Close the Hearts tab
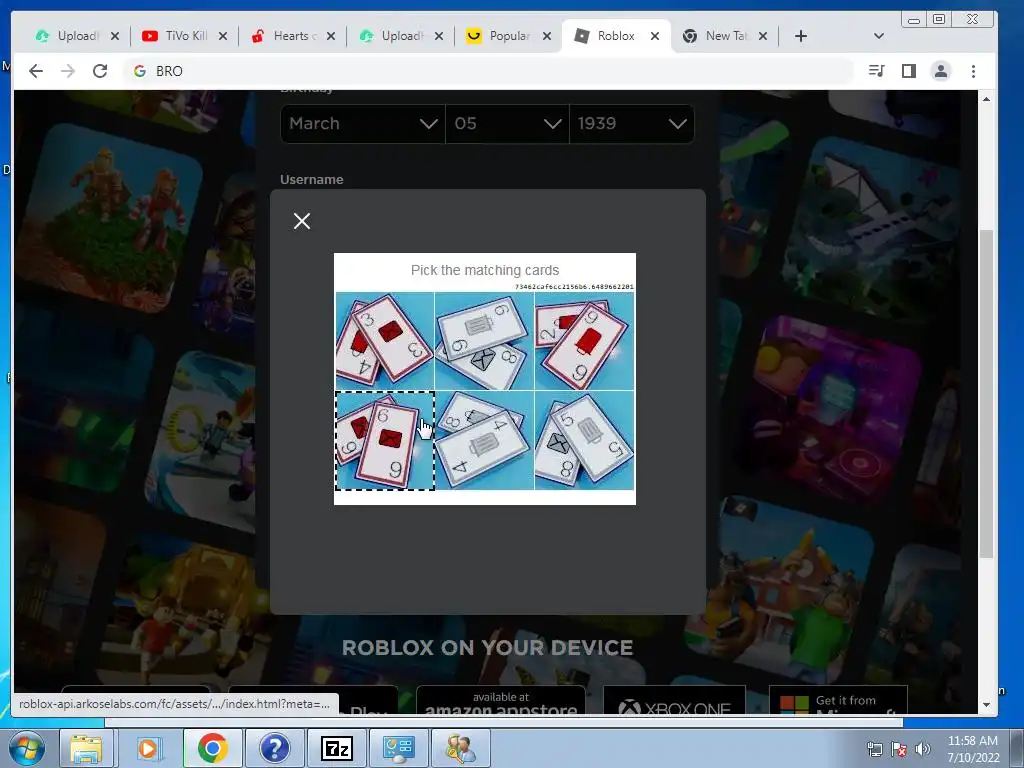Viewport: 1024px width, 768px height. point(331,36)
